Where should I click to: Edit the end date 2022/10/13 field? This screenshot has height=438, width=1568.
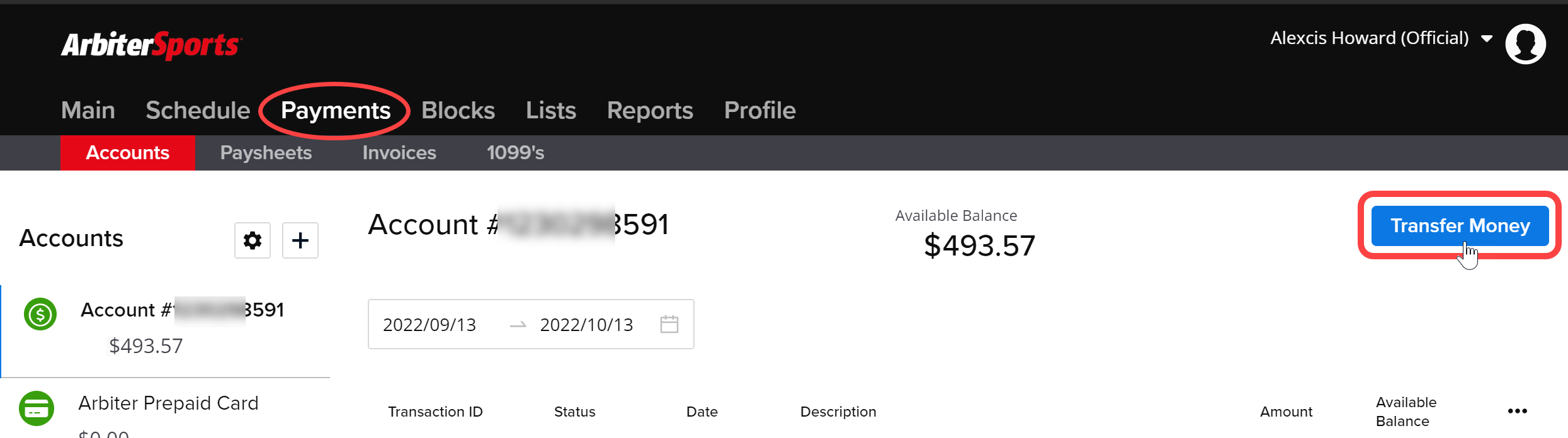586,325
